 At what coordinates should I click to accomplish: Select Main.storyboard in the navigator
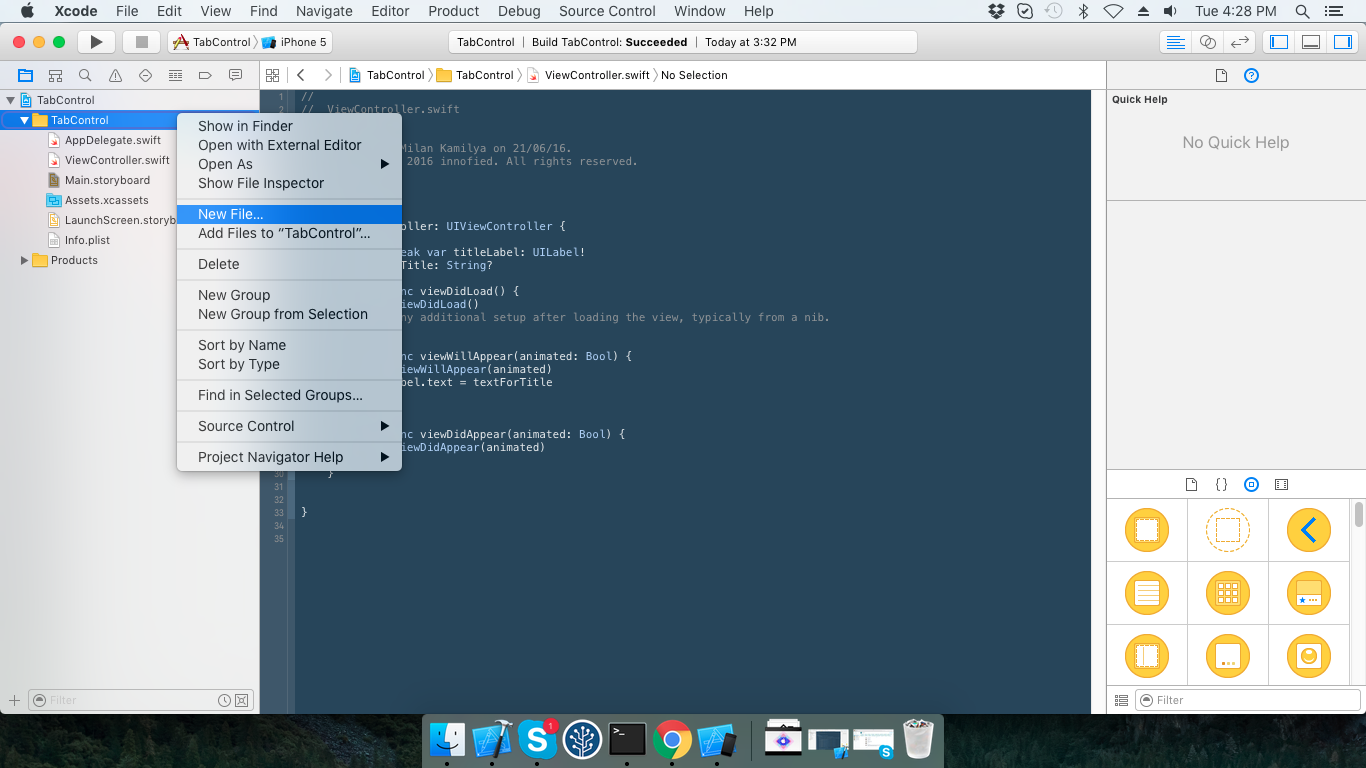(107, 180)
